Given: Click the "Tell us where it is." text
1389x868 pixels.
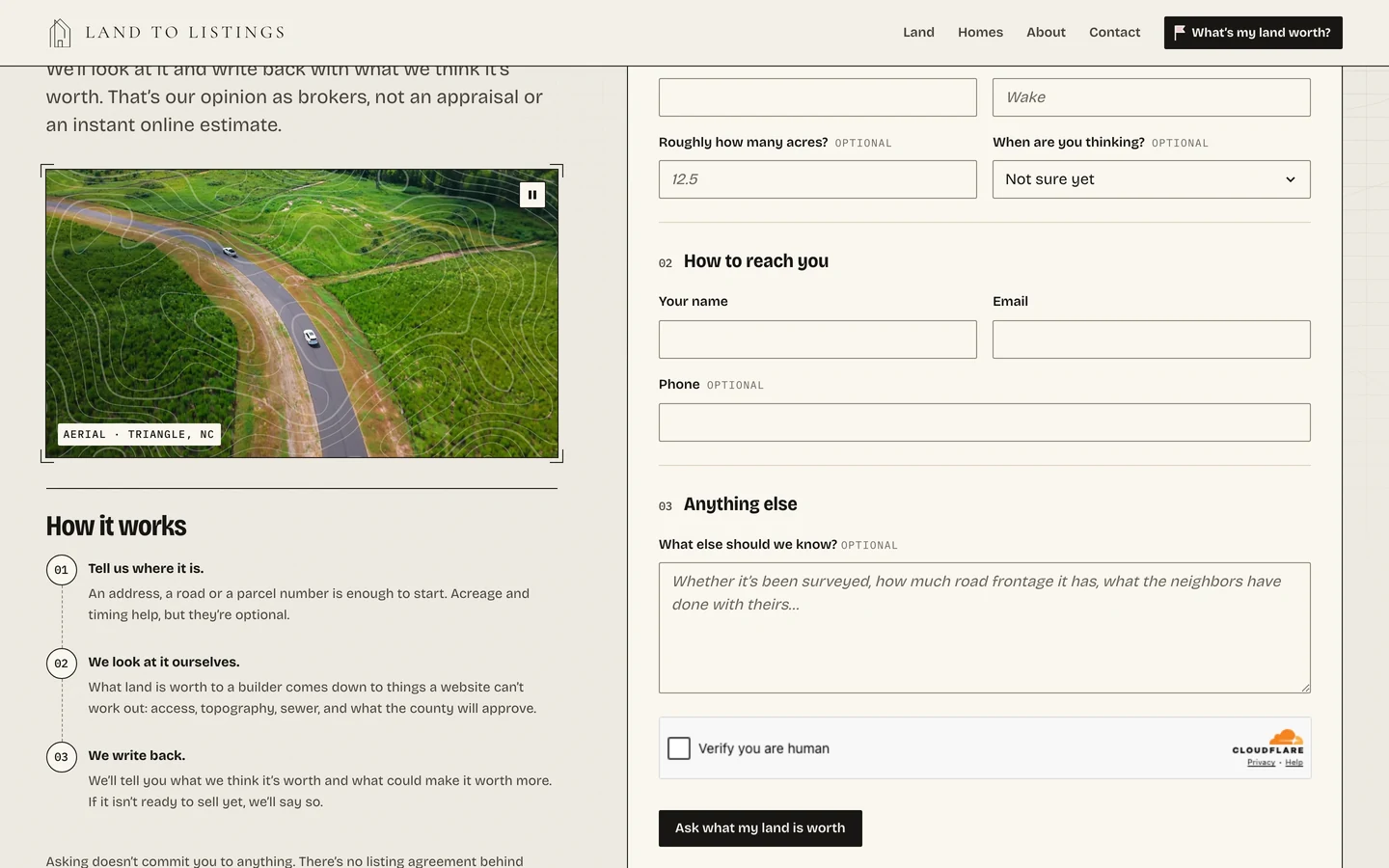Looking at the screenshot, I should [x=146, y=568].
